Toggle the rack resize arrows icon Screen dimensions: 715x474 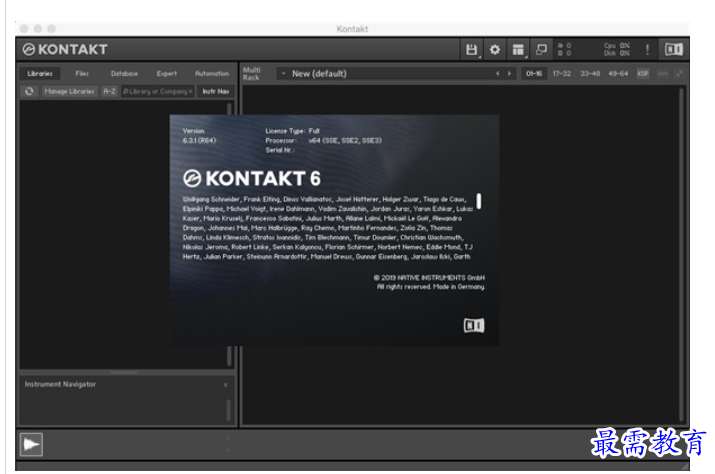[679, 73]
